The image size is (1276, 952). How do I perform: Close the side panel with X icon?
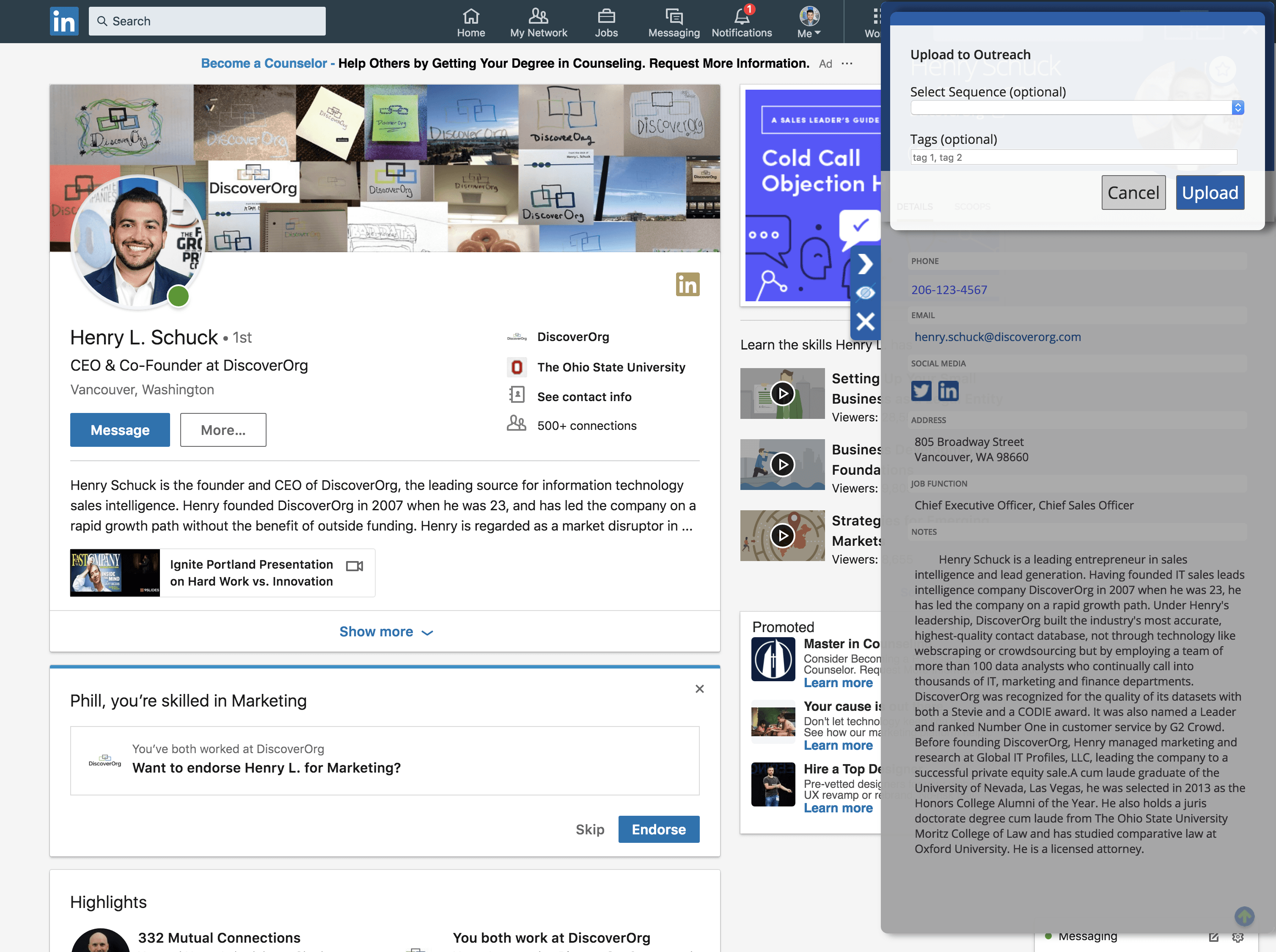point(865,322)
